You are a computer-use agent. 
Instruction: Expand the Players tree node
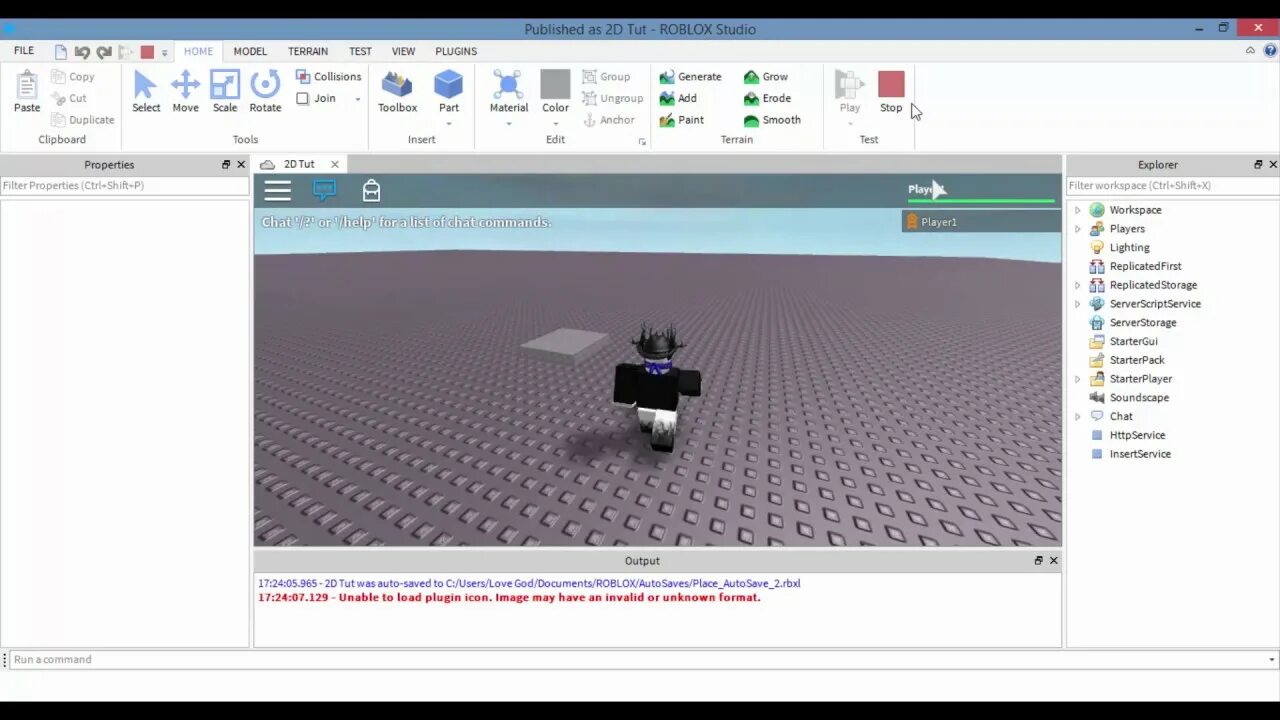[x=1077, y=229]
